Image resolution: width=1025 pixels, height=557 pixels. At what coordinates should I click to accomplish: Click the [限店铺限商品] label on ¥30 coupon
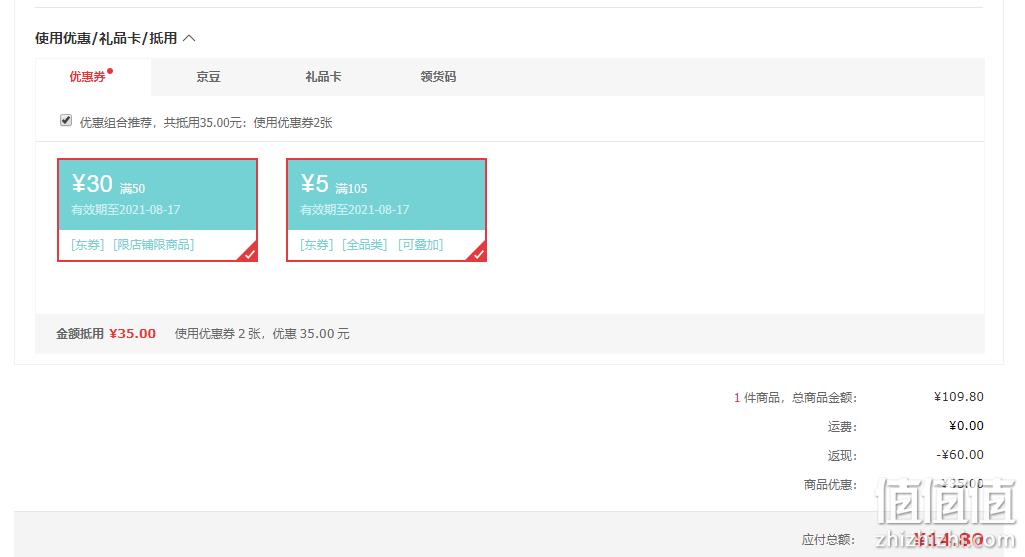click(x=154, y=245)
